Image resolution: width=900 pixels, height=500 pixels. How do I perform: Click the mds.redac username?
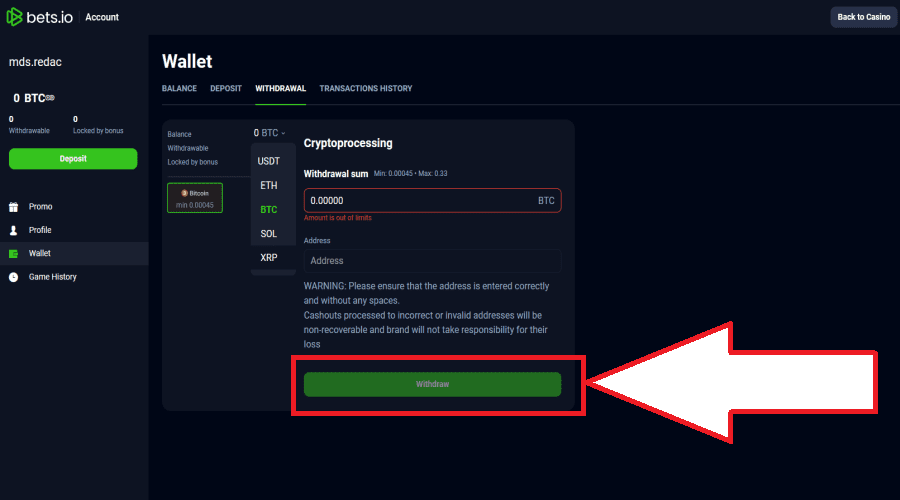pos(35,62)
